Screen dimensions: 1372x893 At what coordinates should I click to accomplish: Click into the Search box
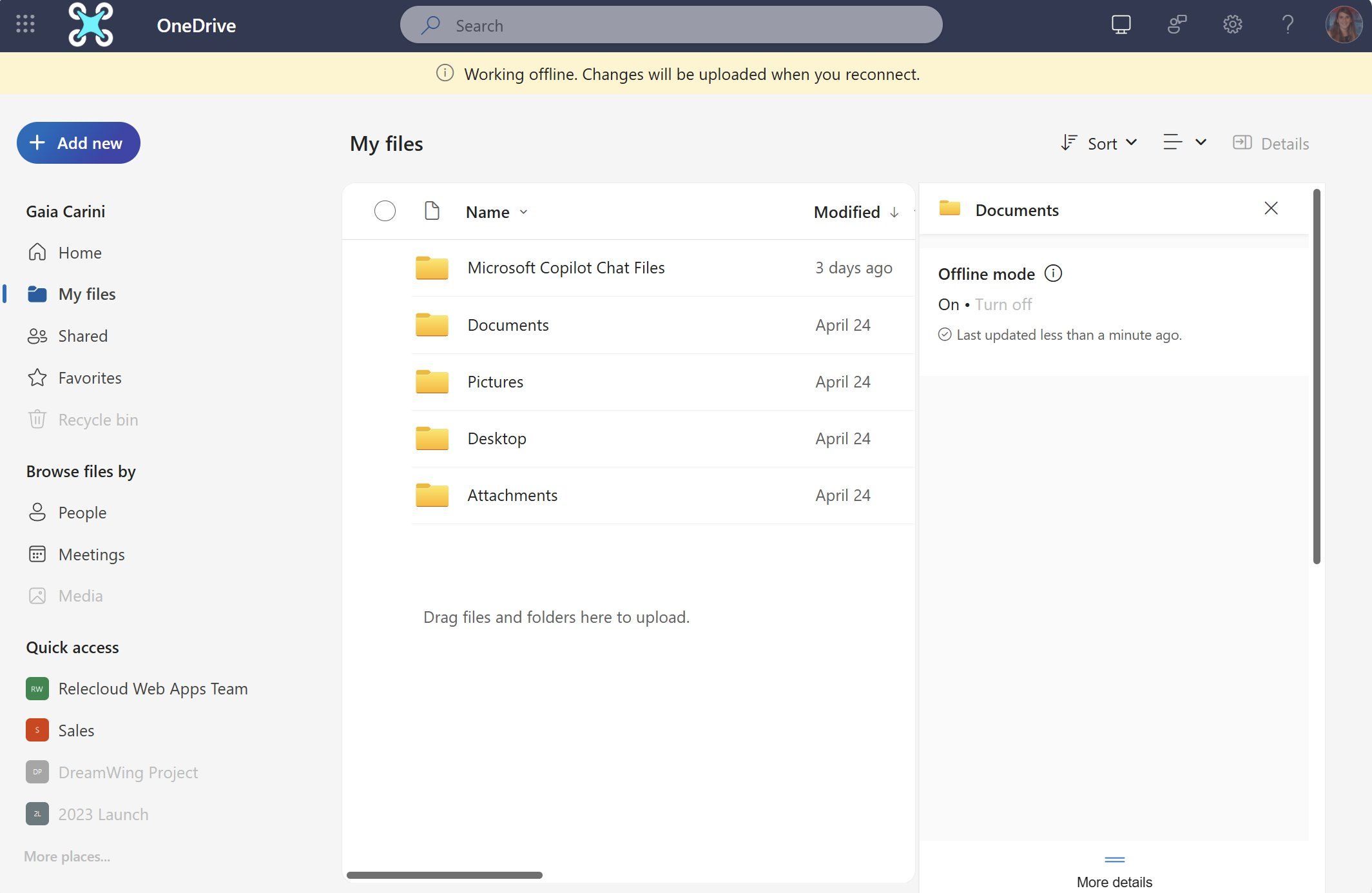pos(670,25)
